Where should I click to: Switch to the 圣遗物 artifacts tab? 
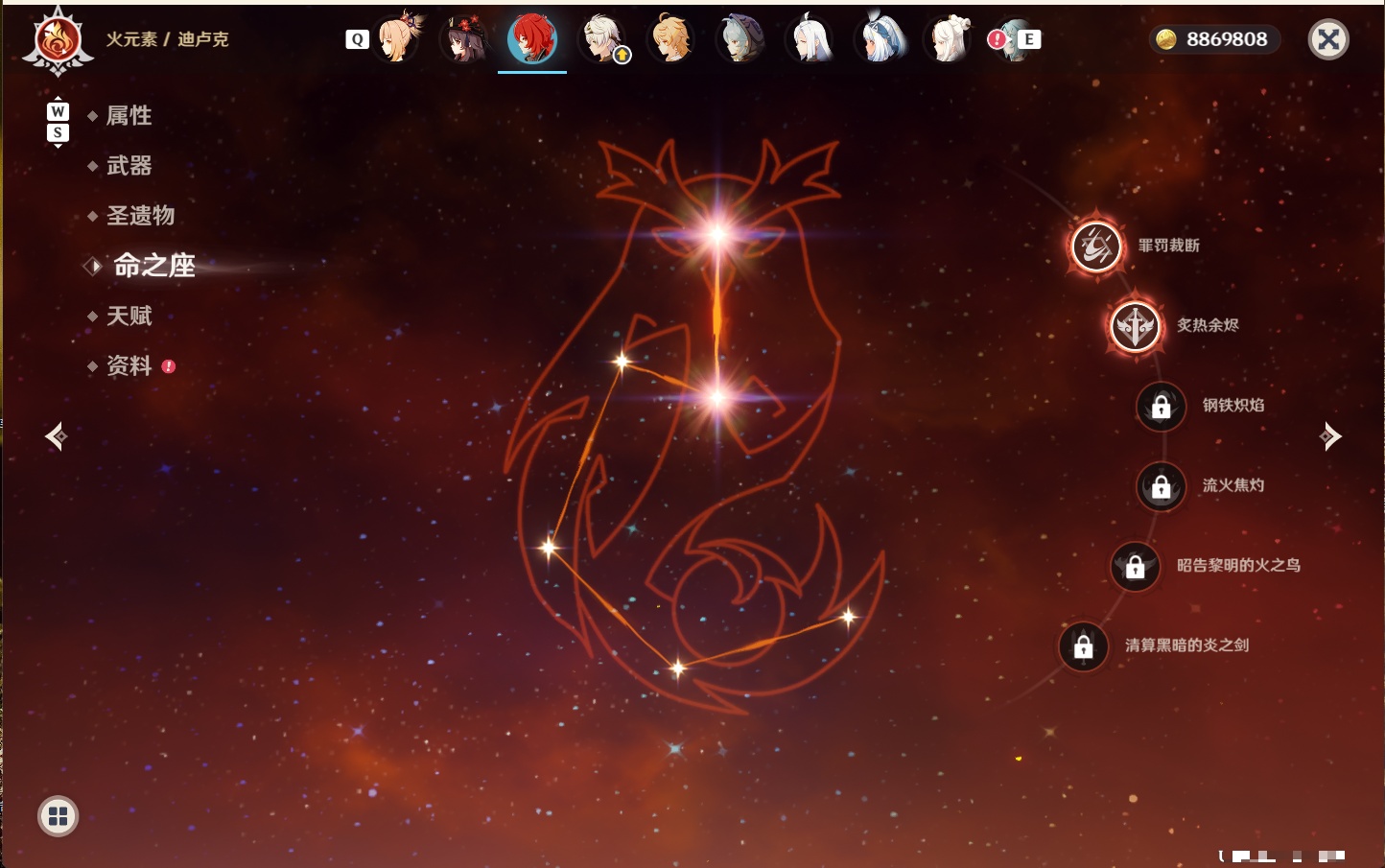tap(140, 216)
